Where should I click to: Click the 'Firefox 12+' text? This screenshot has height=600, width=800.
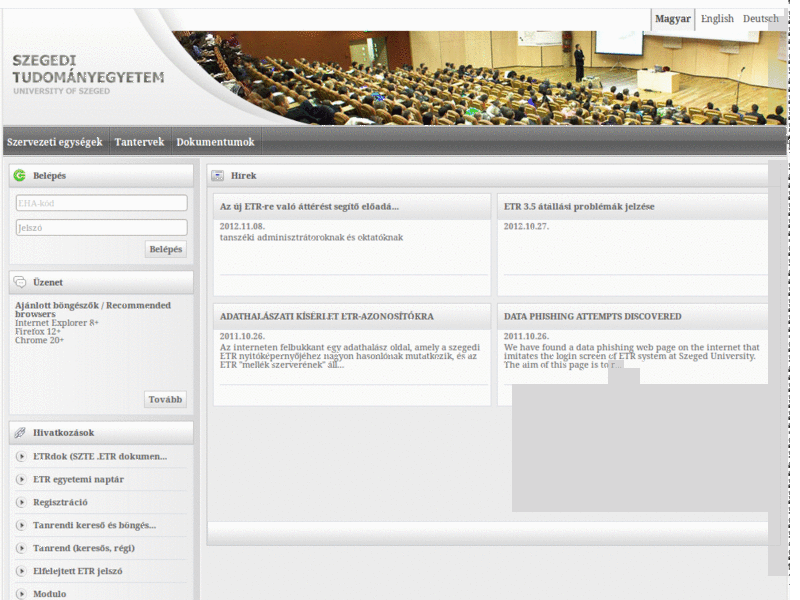pyautogui.click(x=38, y=332)
